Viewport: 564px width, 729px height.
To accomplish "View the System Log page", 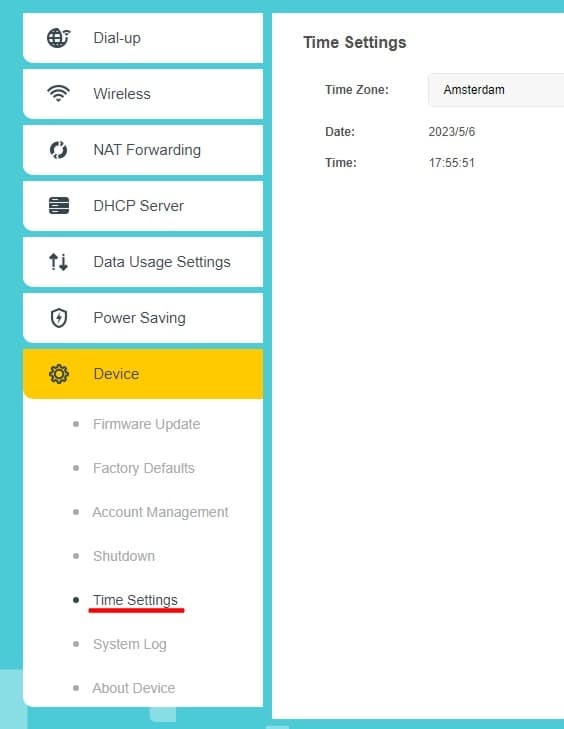I will click(130, 644).
